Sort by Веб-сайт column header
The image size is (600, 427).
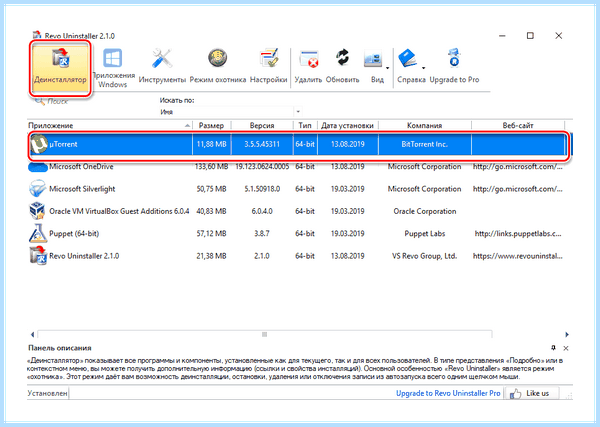tap(518, 125)
